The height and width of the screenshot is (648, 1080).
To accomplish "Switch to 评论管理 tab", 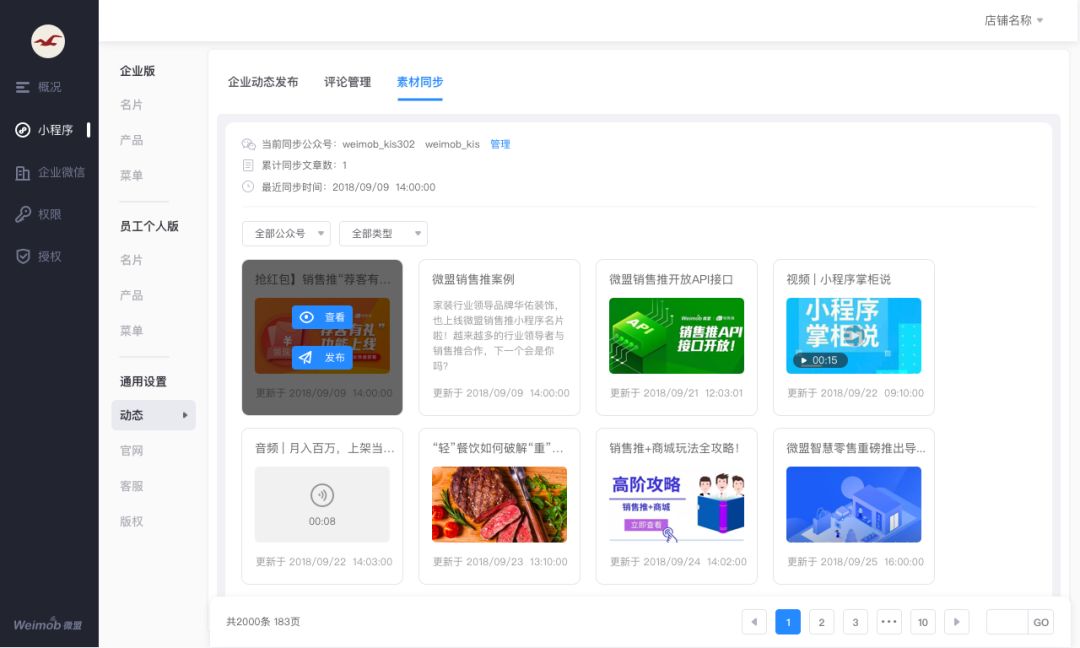I will click(348, 82).
